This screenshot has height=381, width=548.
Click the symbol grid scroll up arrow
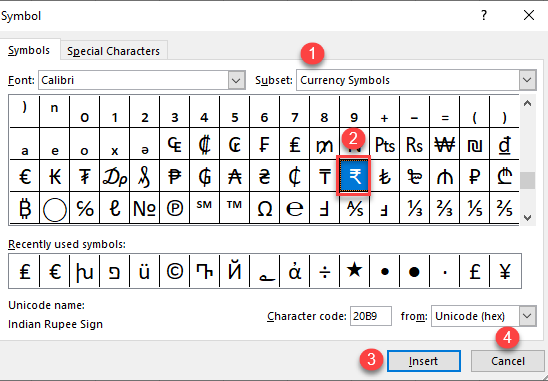(528, 103)
